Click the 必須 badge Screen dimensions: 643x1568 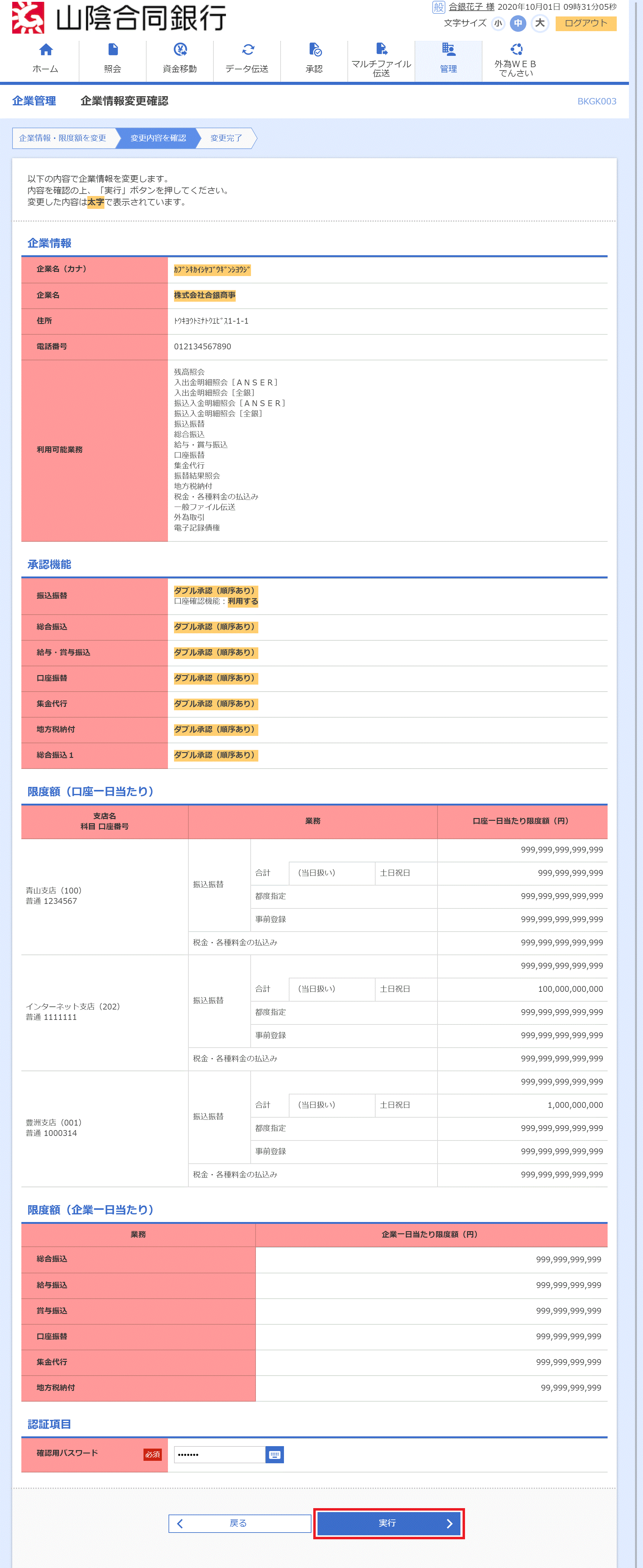tap(152, 1454)
